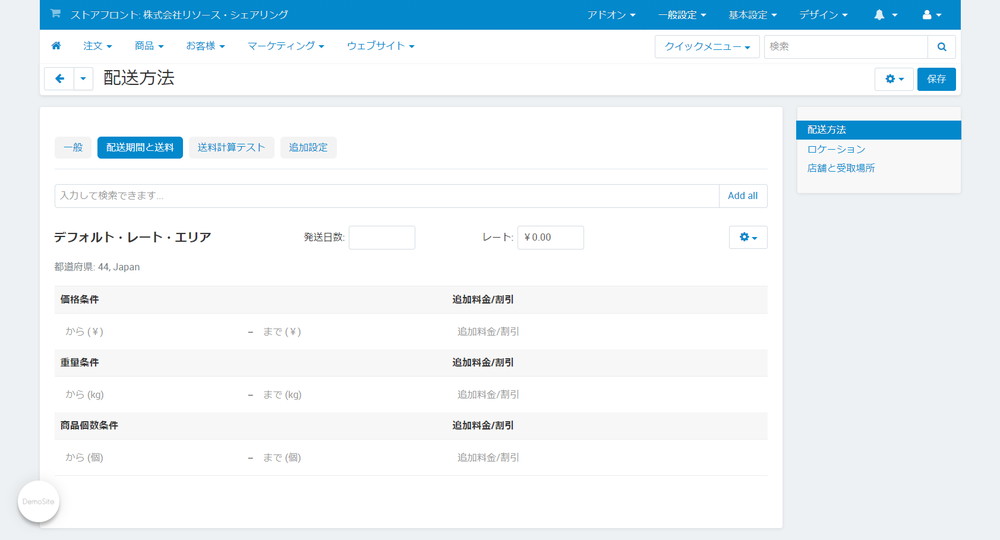Switch to the 送料計算テスト tab
This screenshot has width=1000, height=540.
[x=232, y=147]
